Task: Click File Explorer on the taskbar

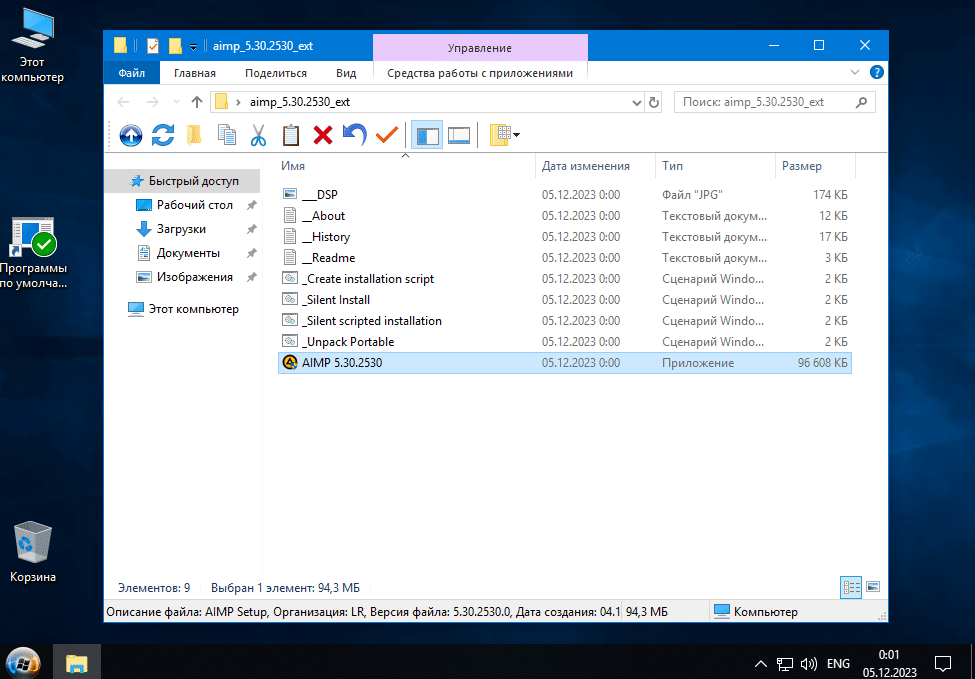Action: pyautogui.click(x=76, y=663)
